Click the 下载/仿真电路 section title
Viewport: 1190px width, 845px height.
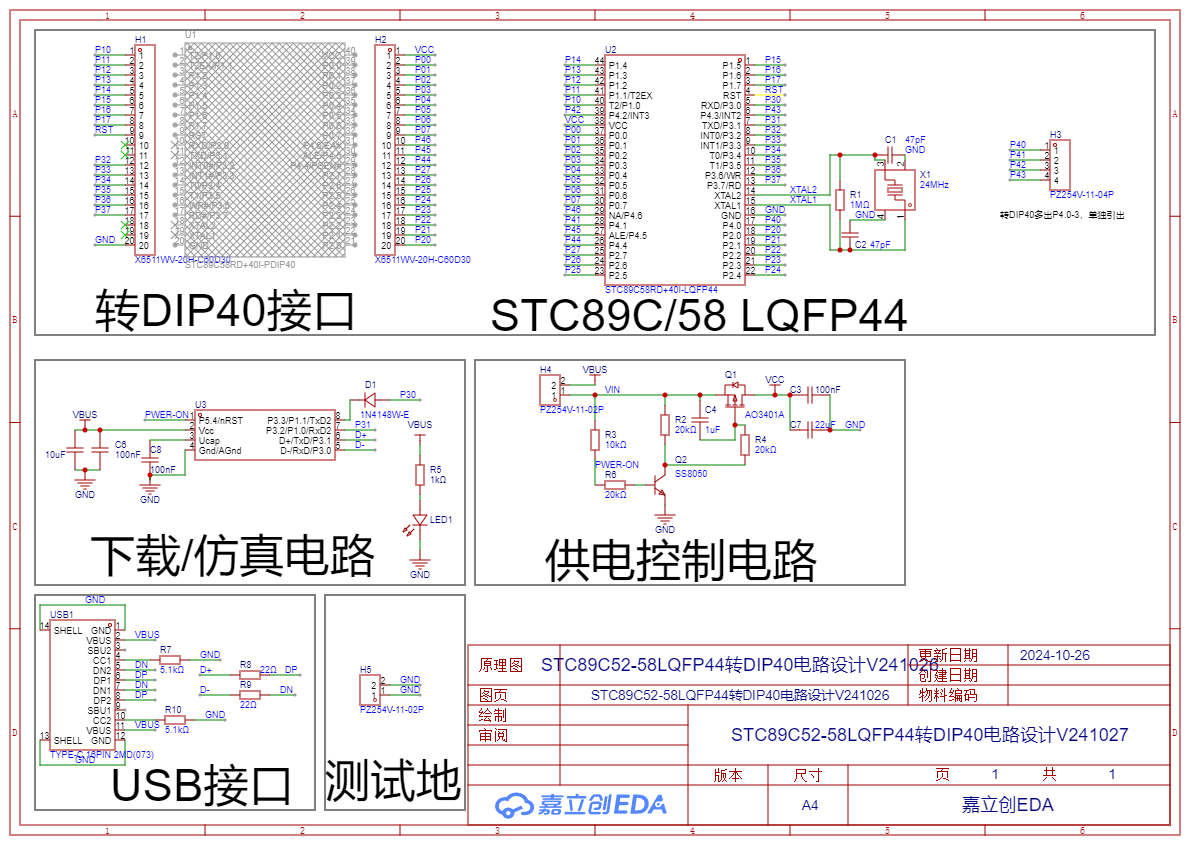[232, 556]
